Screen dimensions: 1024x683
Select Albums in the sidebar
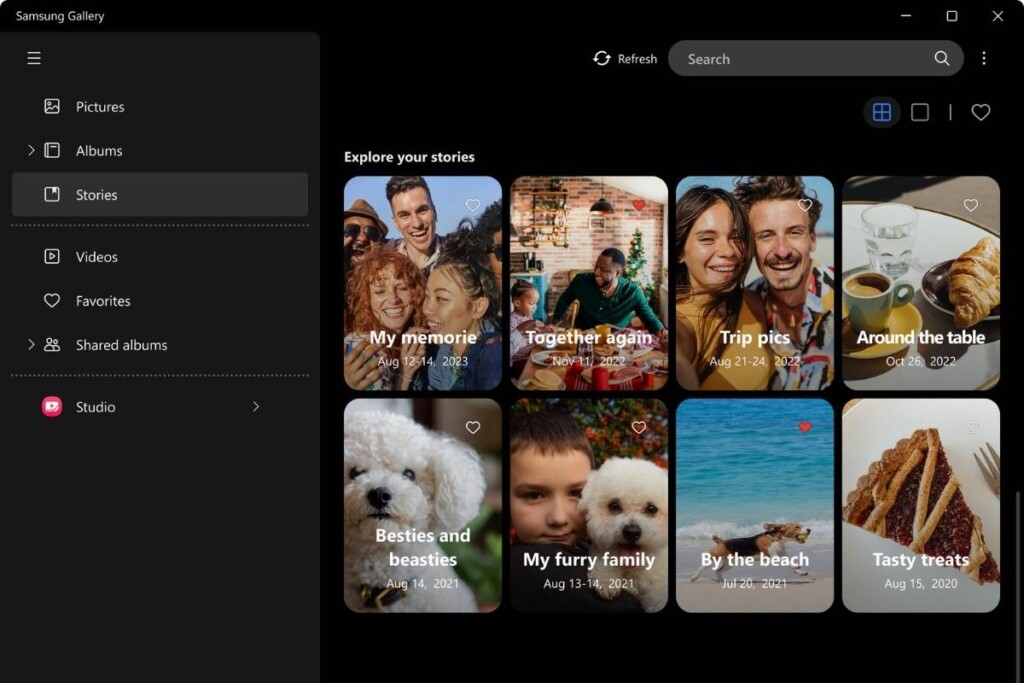[160, 150]
